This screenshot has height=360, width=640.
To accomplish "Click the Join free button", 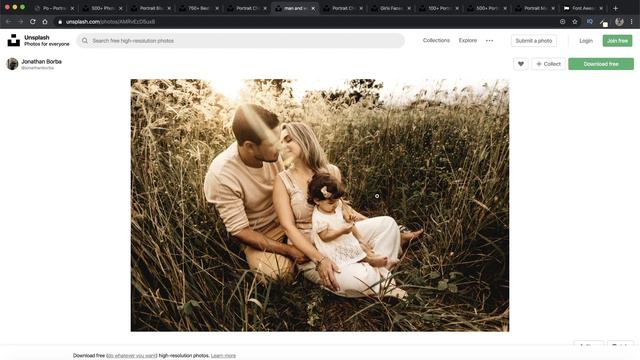I will pos(617,41).
